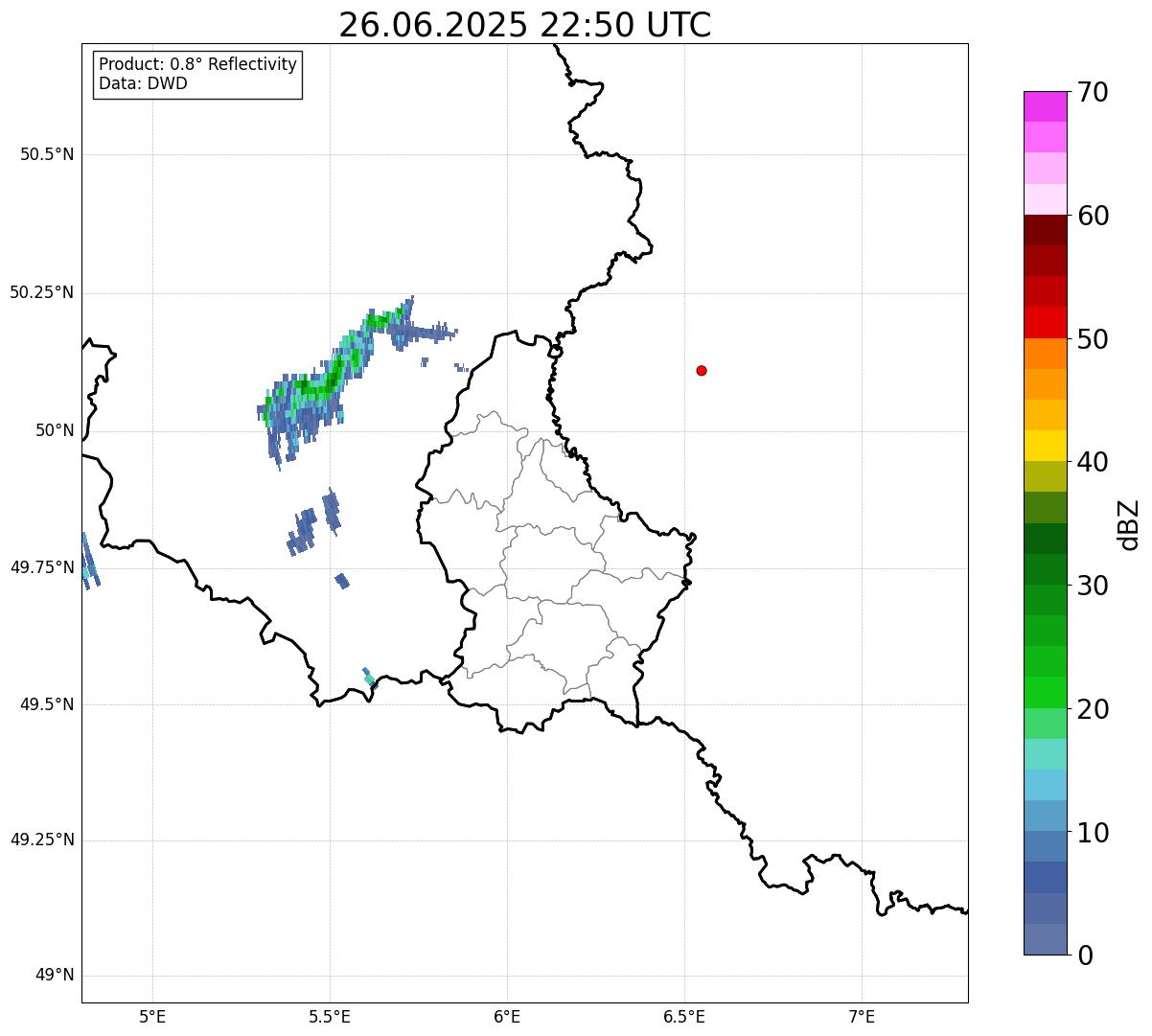This screenshot has width=1152, height=1036.
Task: Click the longitude label "6.5°E"
Action: [x=684, y=1016]
